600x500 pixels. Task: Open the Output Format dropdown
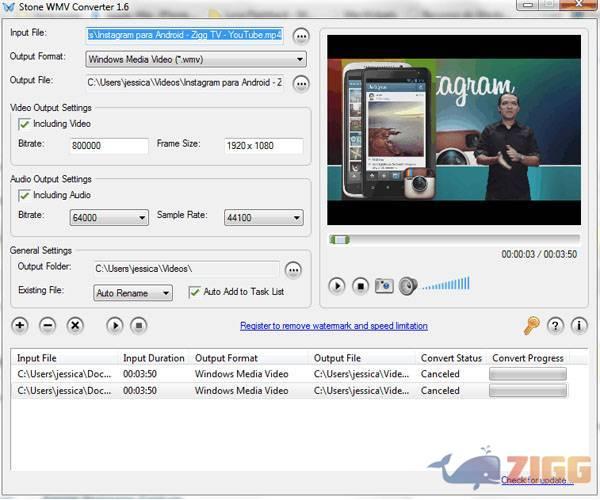[196, 60]
